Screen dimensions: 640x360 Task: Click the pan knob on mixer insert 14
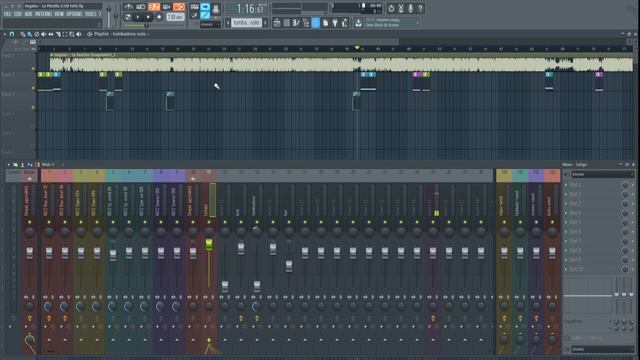(257, 232)
